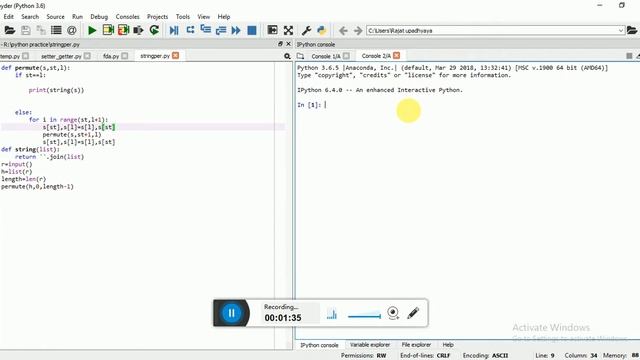Click the editor magnifier browse tabs icon

pos(287,56)
